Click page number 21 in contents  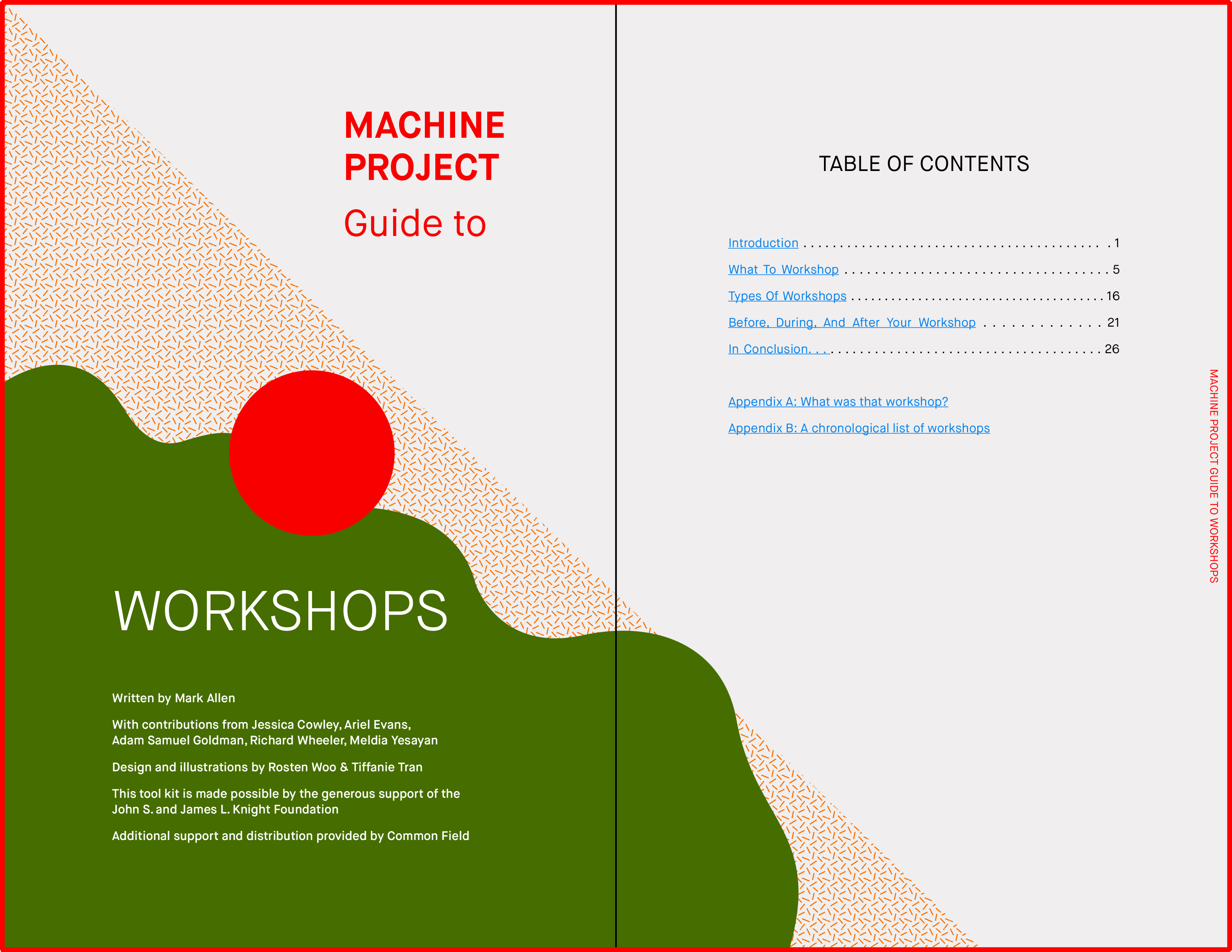pos(1113,323)
